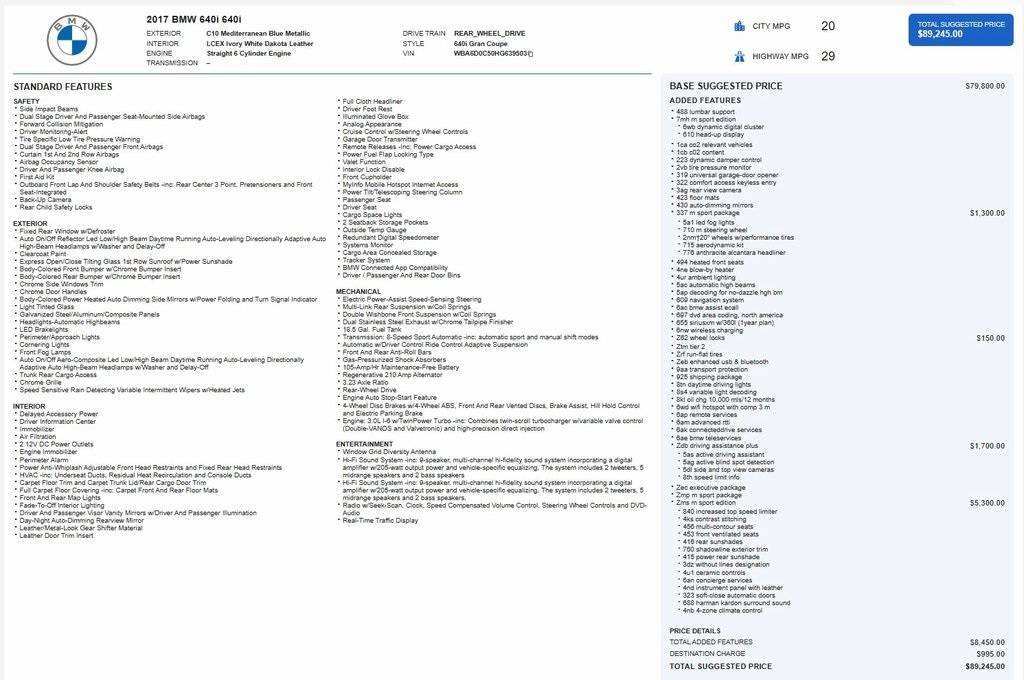This screenshot has width=1024, height=680.
Task: Click 'Straight 6 Cylinder Engine' value
Action: pyautogui.click(x=249, y=54)
